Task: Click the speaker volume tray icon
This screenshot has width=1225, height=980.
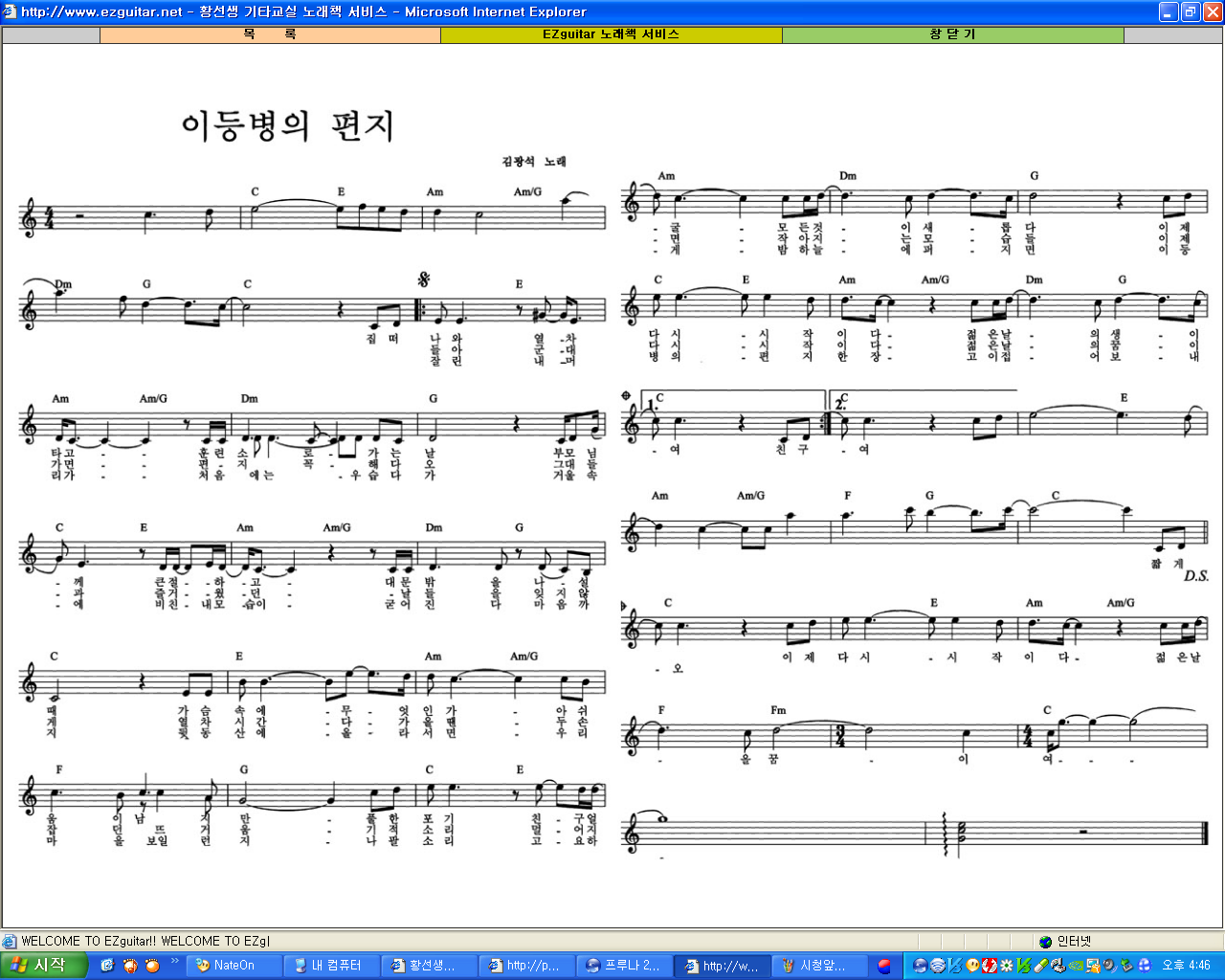Action: pyautogui.click(x=1110, y=966)
